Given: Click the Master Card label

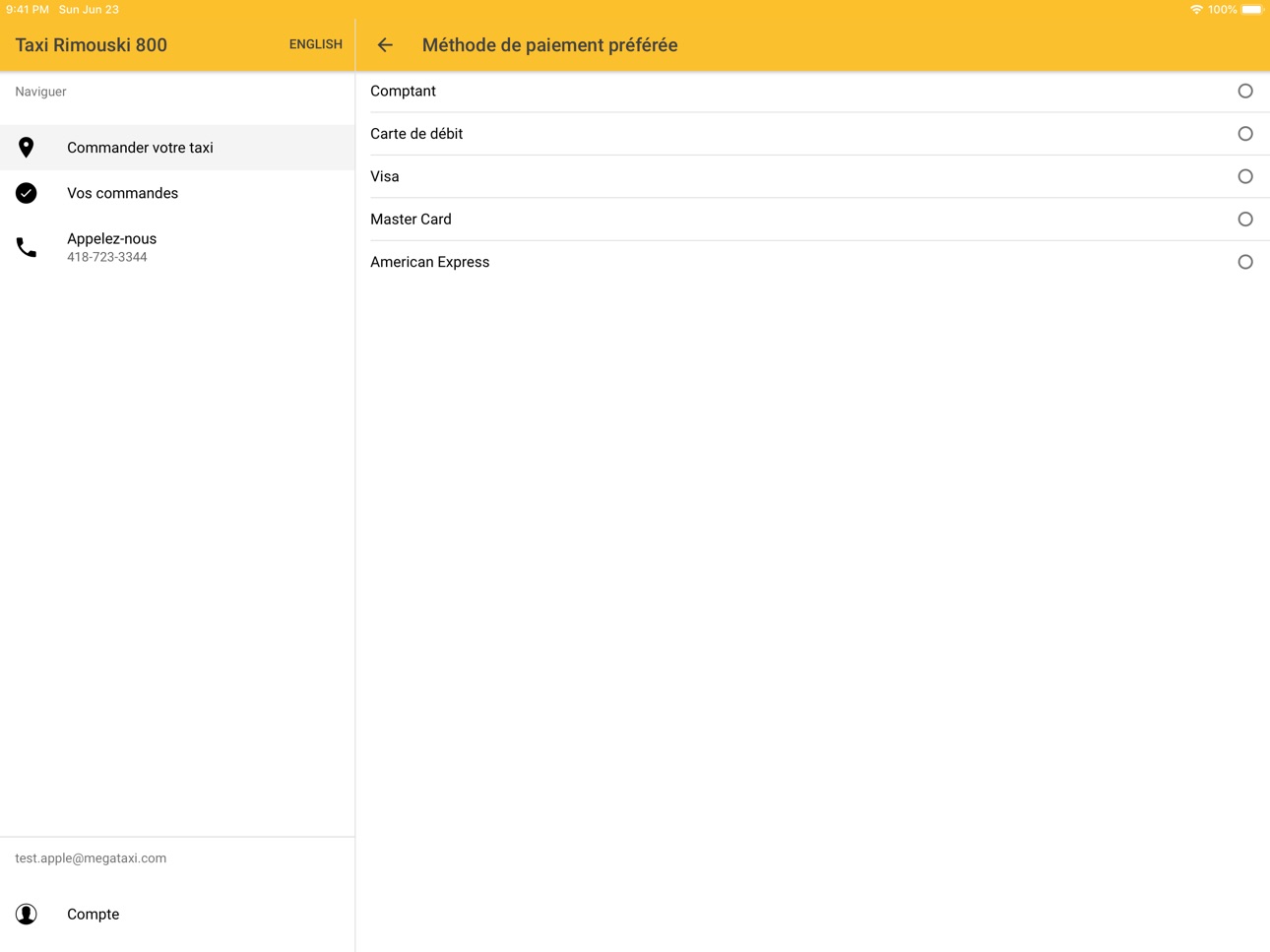Looking at the screenshot, I should pyautogui.click(x=411, y=220).
